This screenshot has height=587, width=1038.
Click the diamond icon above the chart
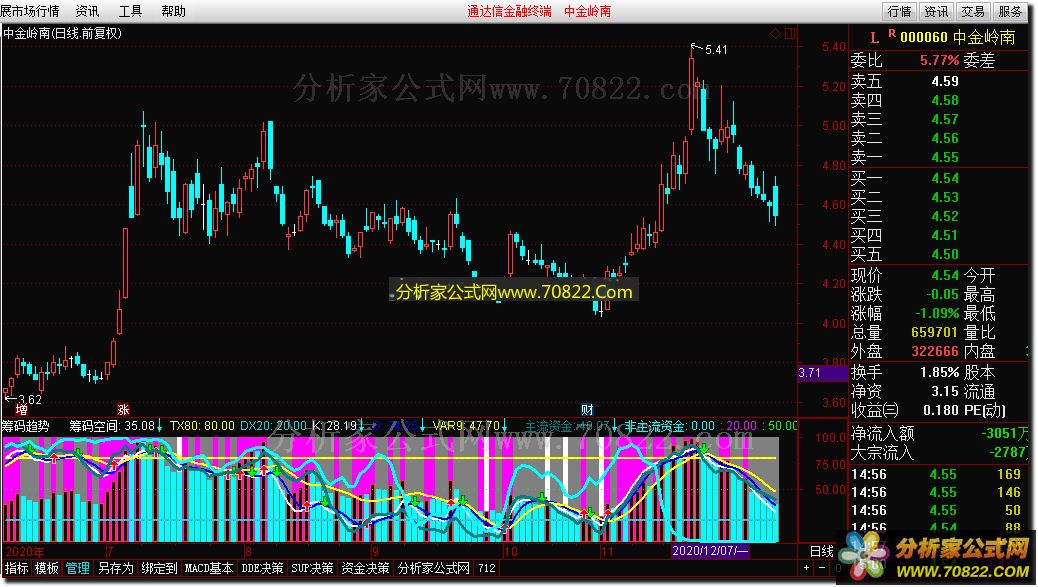coord(775,34)
